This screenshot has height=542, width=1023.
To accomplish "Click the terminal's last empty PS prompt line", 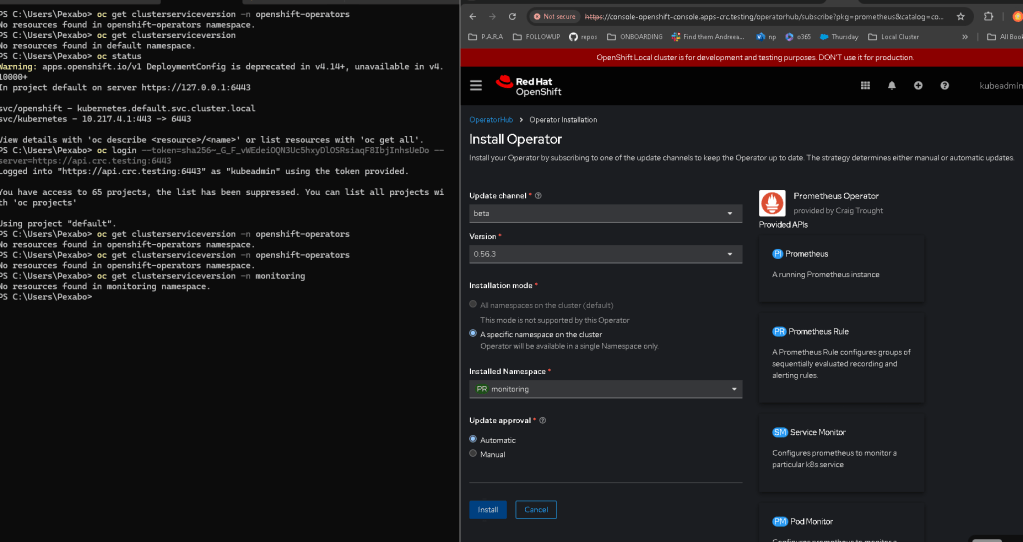I will click(x=46, y=297).
